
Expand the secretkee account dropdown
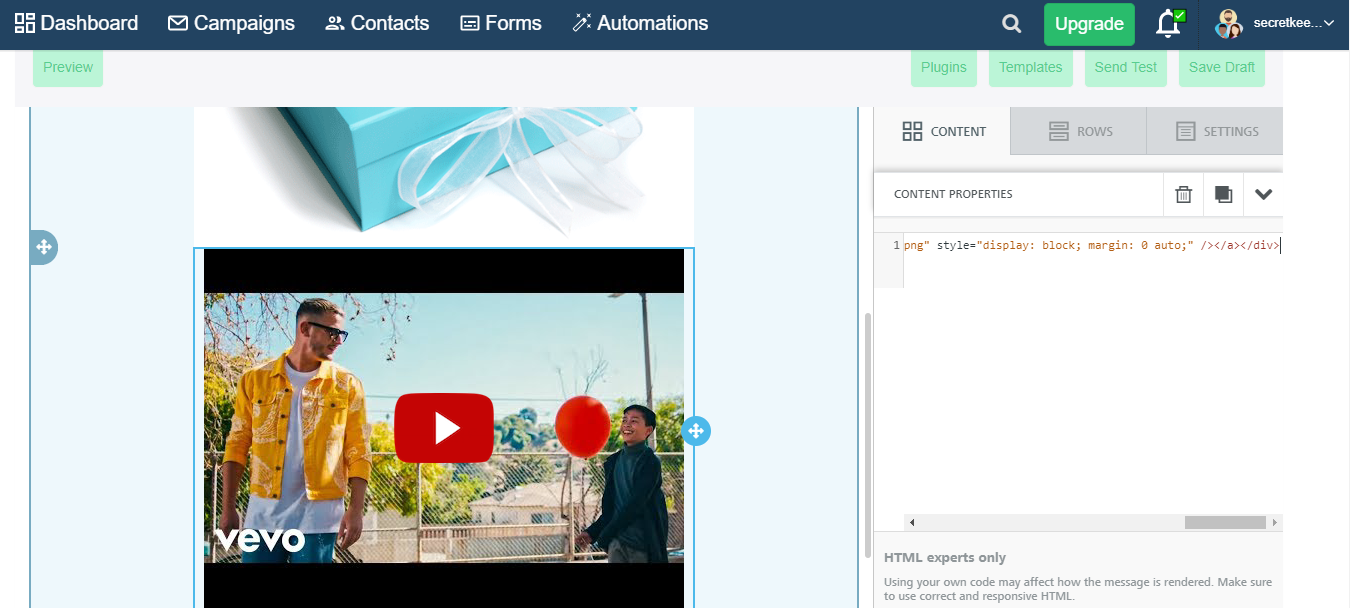(x=1293, y=23)
